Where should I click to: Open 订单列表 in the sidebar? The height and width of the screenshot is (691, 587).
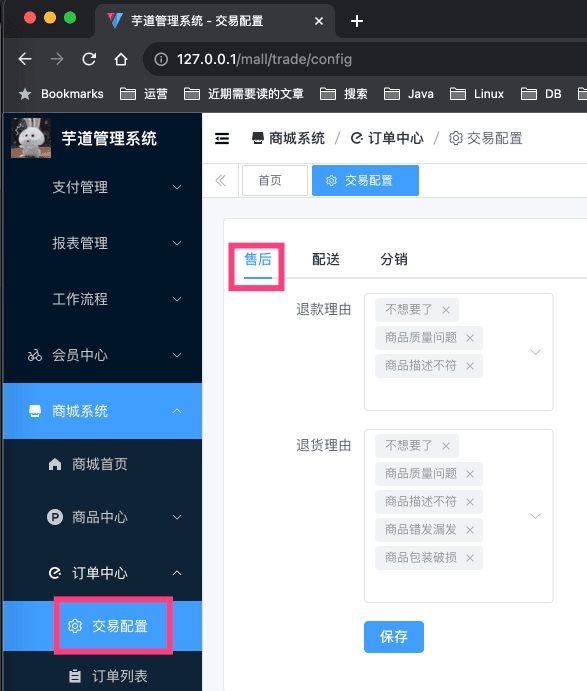pyautogui.click(x=103, y=676)
